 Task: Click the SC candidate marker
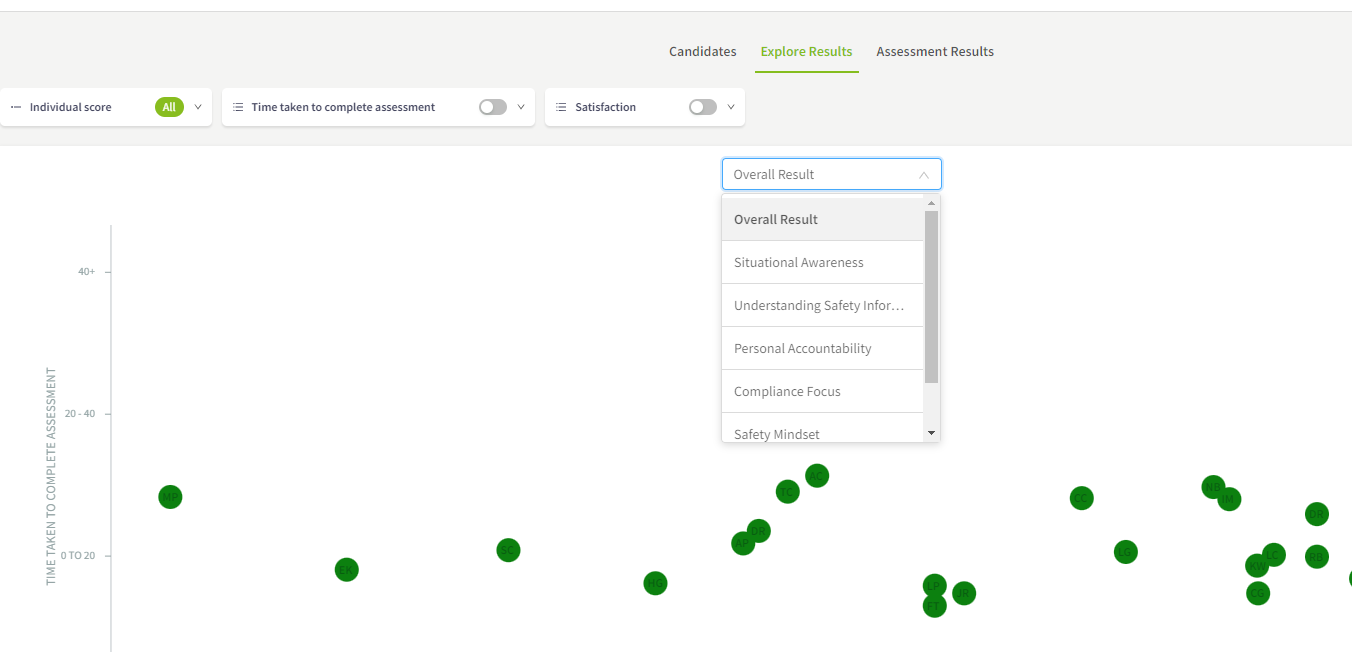coord(508,550)
